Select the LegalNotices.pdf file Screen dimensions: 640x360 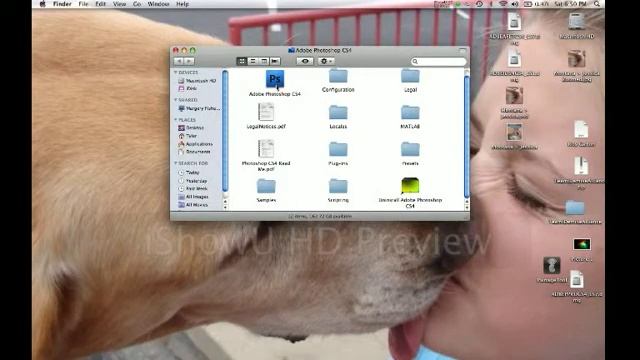click(266, 112)
